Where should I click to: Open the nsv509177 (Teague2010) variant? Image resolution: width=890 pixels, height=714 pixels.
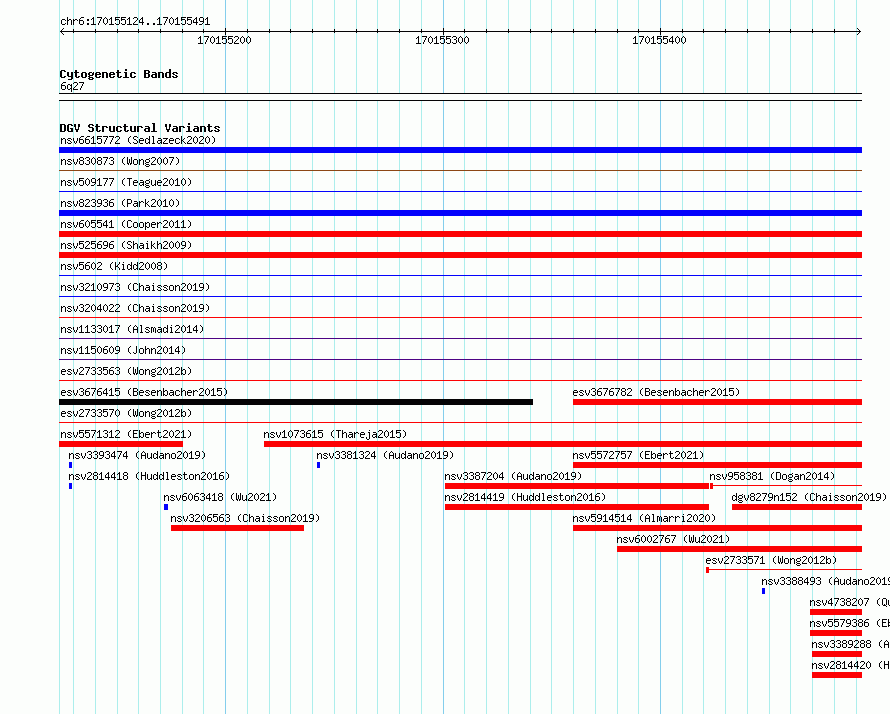point(126,182)
